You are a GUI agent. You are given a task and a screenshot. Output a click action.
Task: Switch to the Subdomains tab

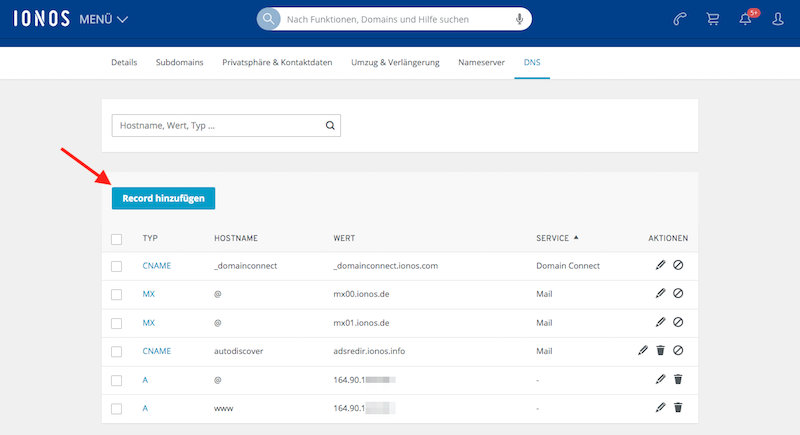tap(180, 62)
